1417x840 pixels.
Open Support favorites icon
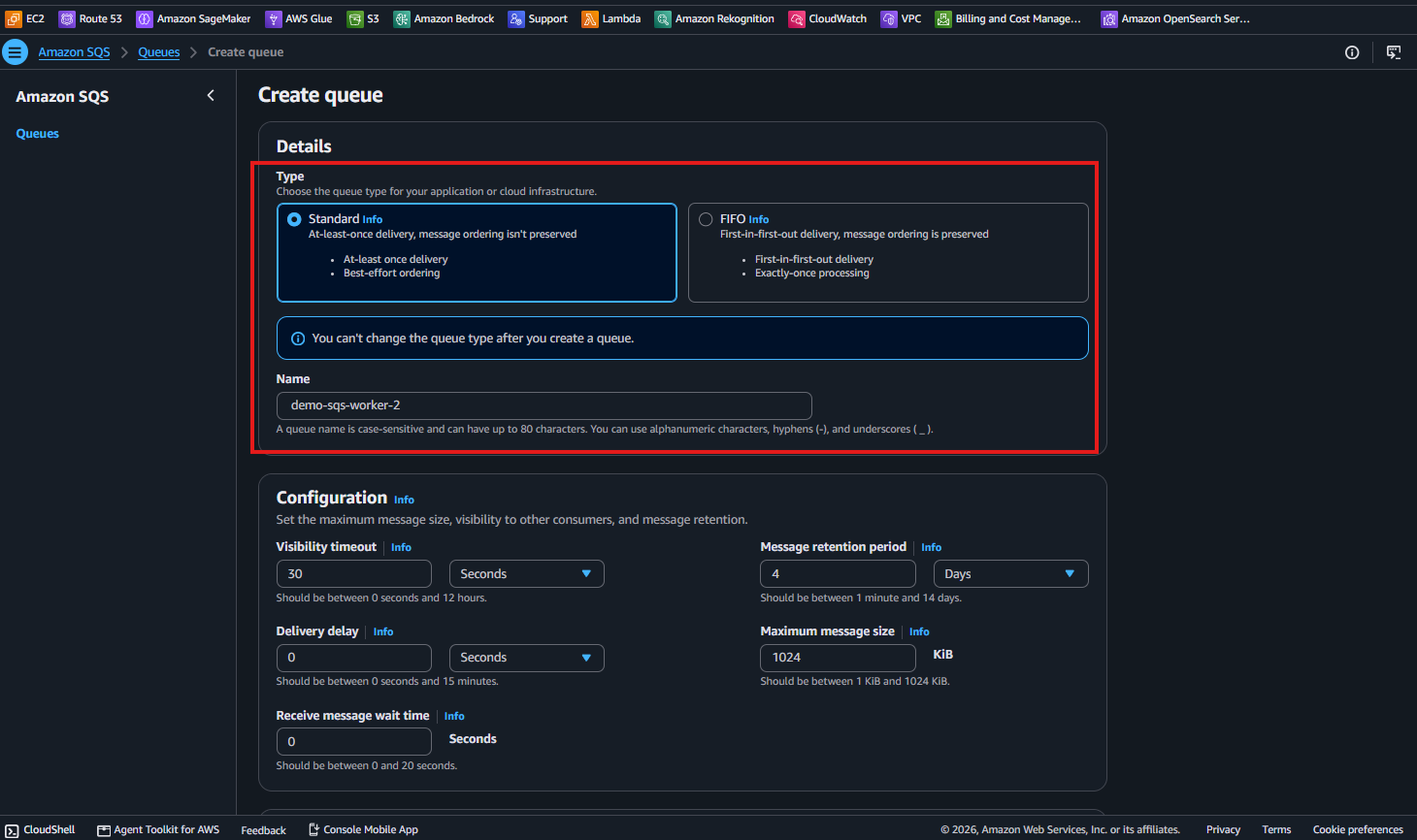516,18
